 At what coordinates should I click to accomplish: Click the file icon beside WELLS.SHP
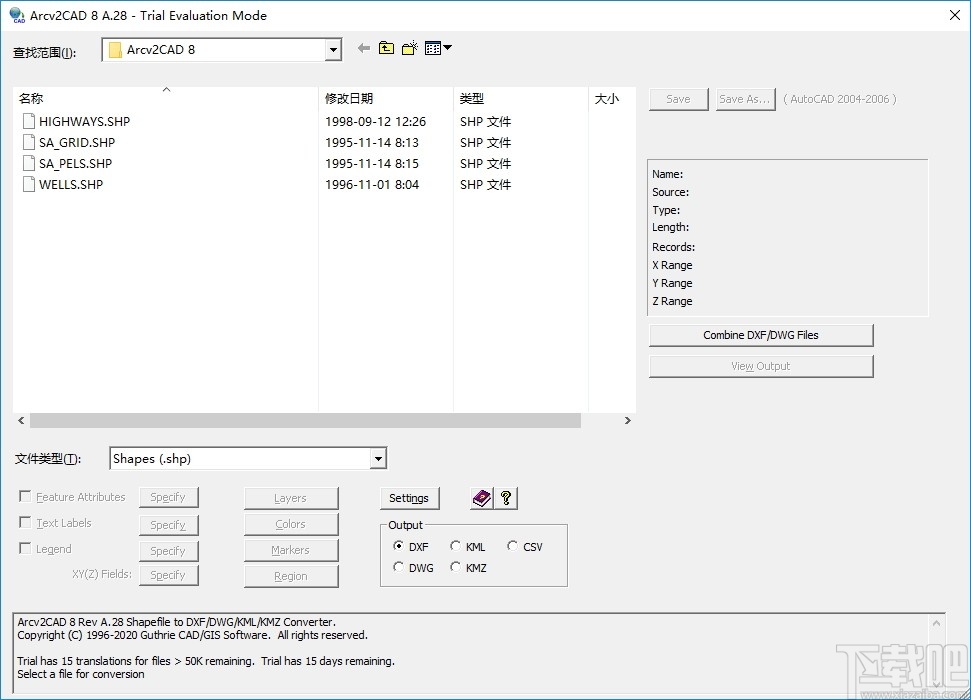[28, 184]
